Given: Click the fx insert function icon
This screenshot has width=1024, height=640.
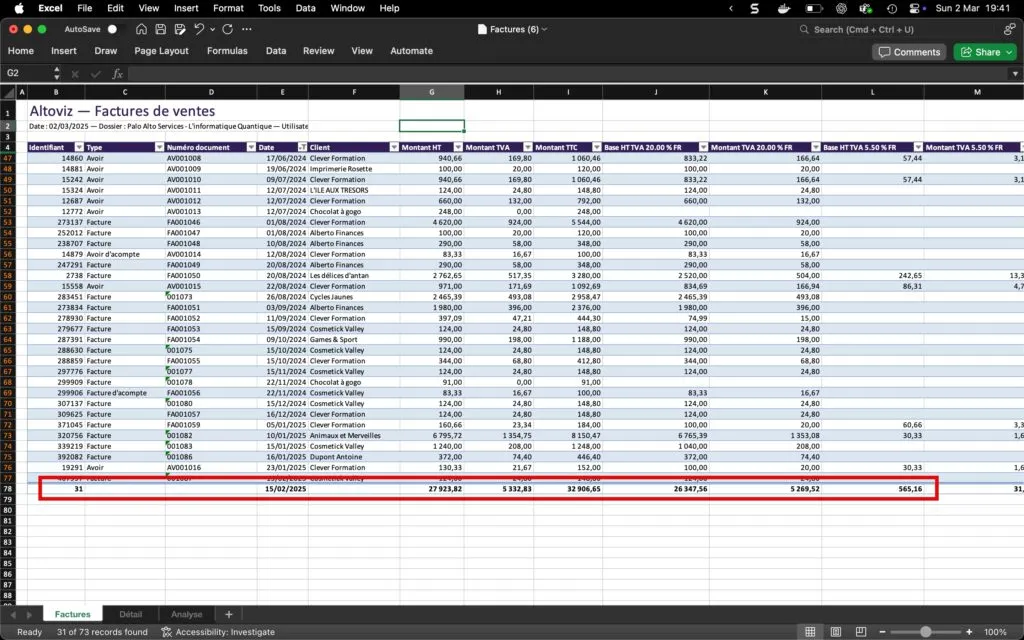Looking at the screenshot, I should click(x=118, y=74).
